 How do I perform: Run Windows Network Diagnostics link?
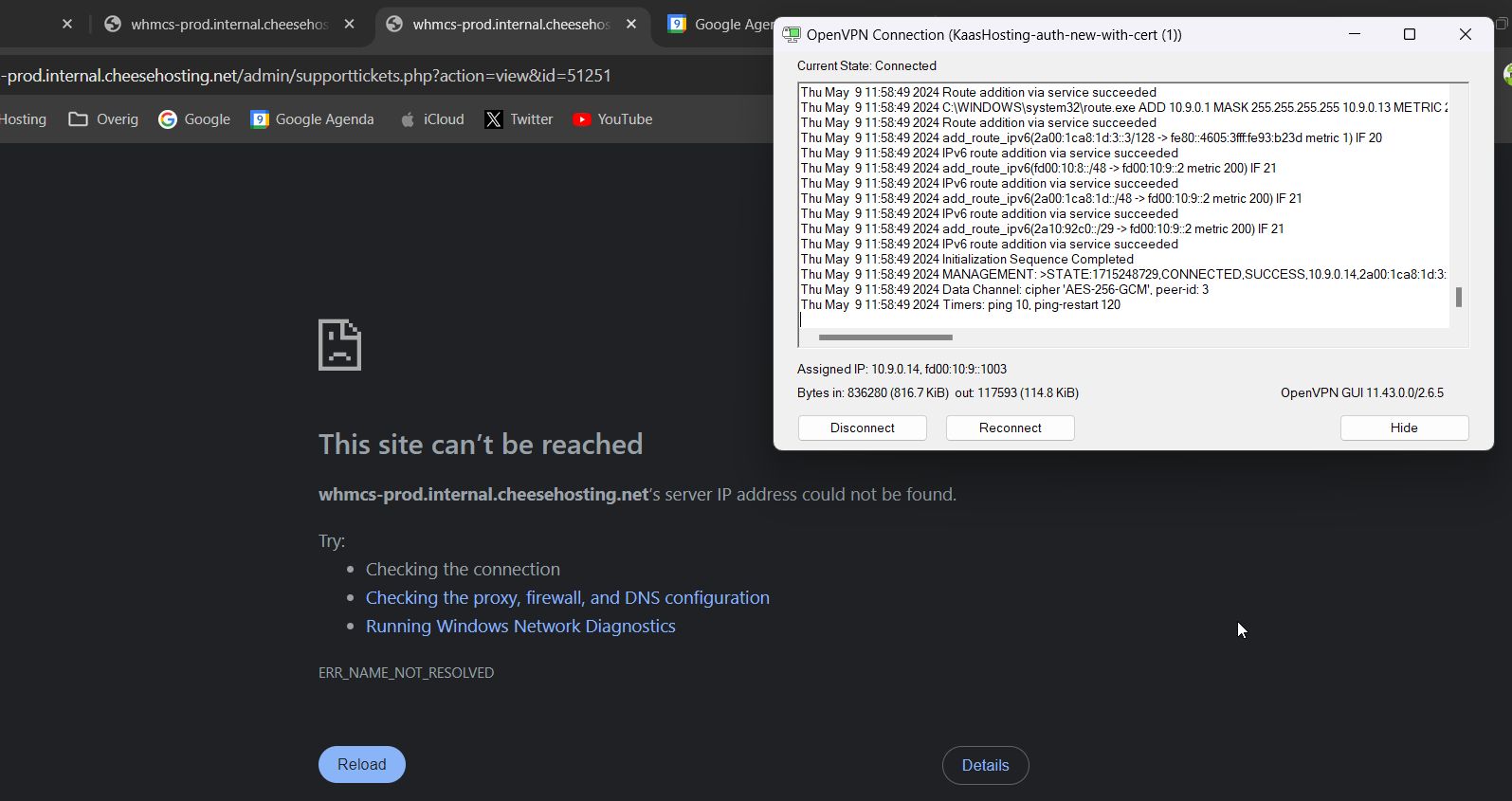coord(520,627)
